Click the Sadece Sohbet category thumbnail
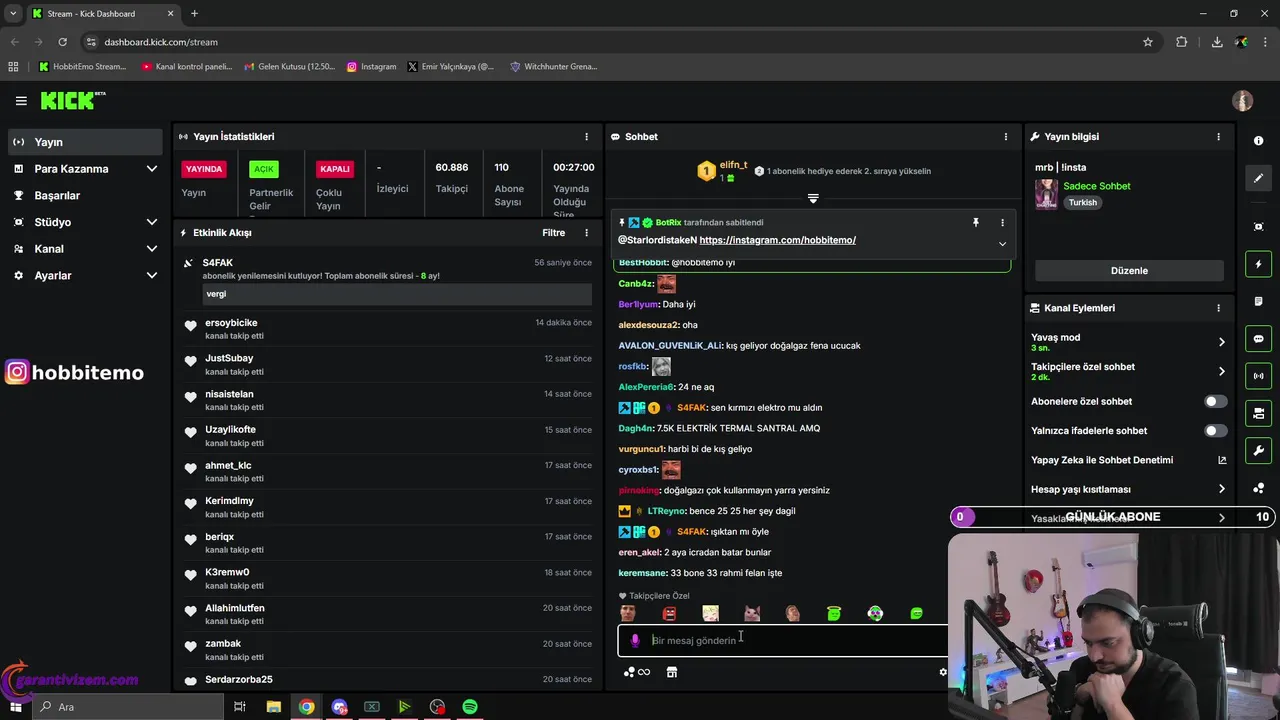Image resolution: width=1280 pixels, height=720 pixels. click(x=1046, y=194)
